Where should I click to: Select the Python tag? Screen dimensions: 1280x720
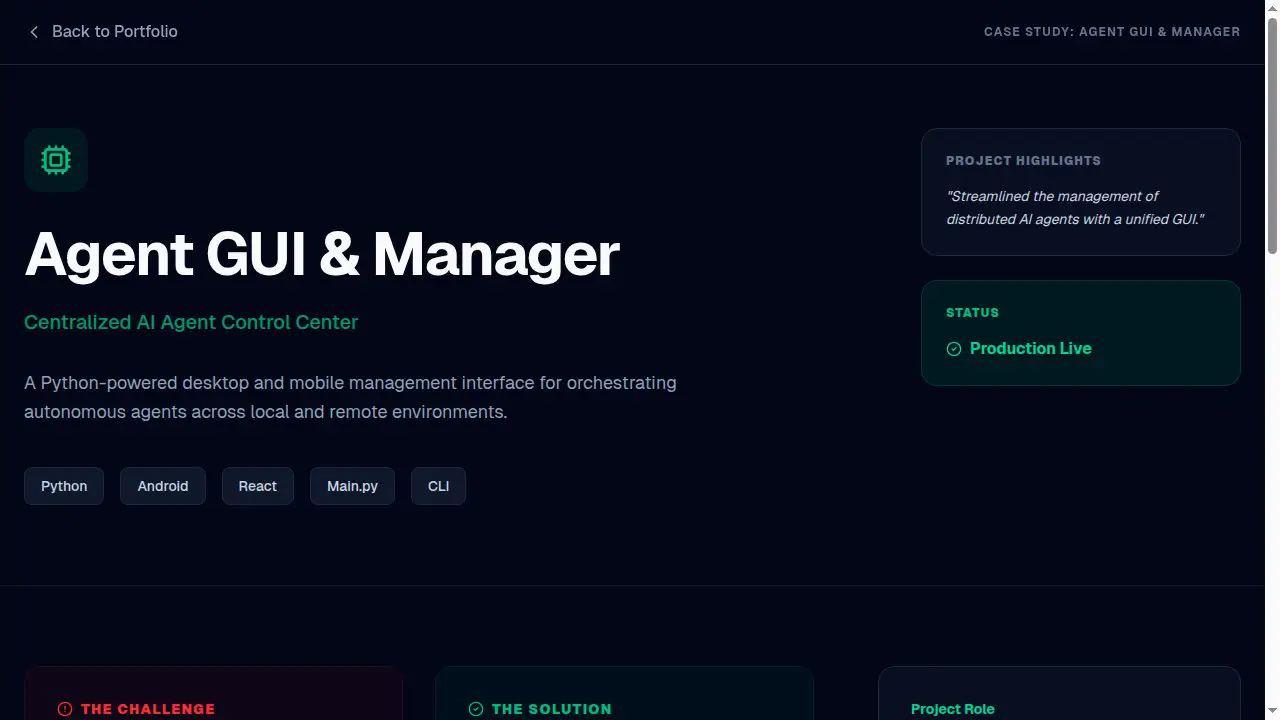pyautogui.click(x=64, y=486)
